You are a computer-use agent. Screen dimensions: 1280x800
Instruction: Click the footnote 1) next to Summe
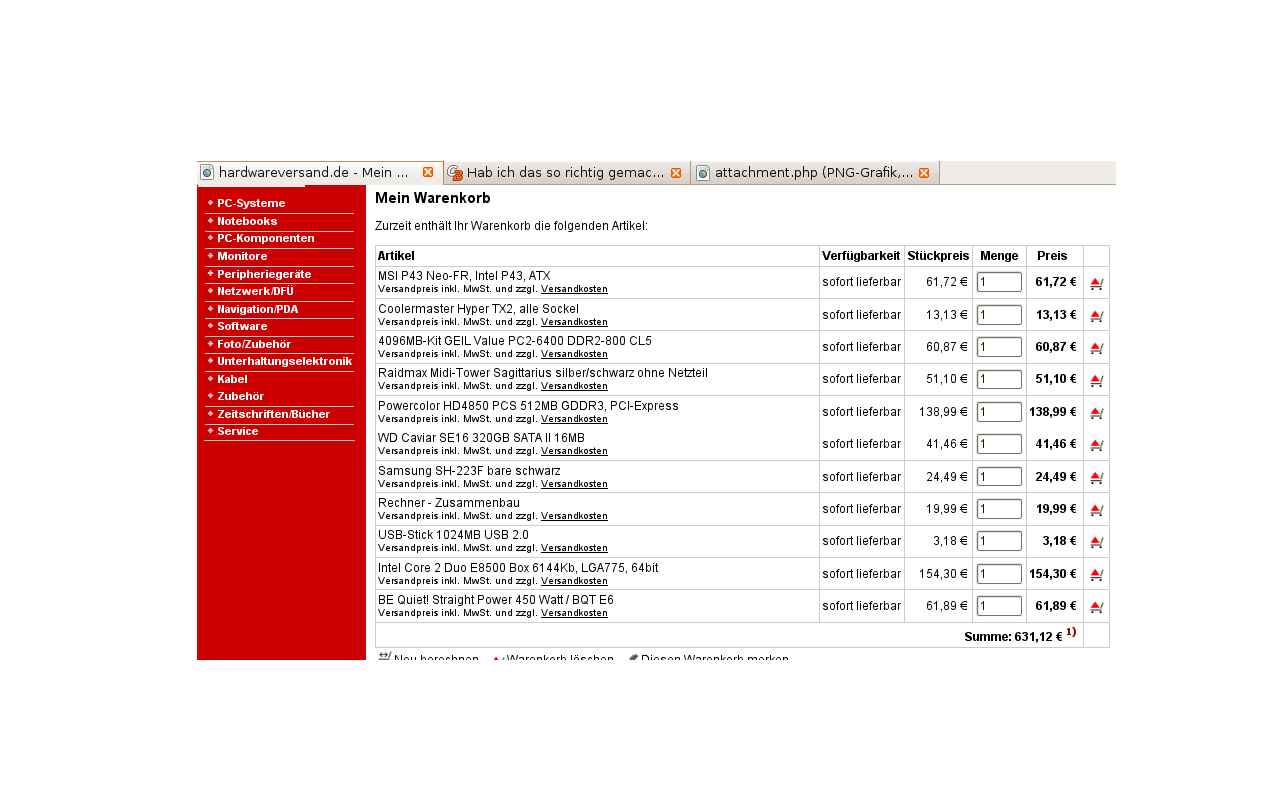pos(1071,632)
